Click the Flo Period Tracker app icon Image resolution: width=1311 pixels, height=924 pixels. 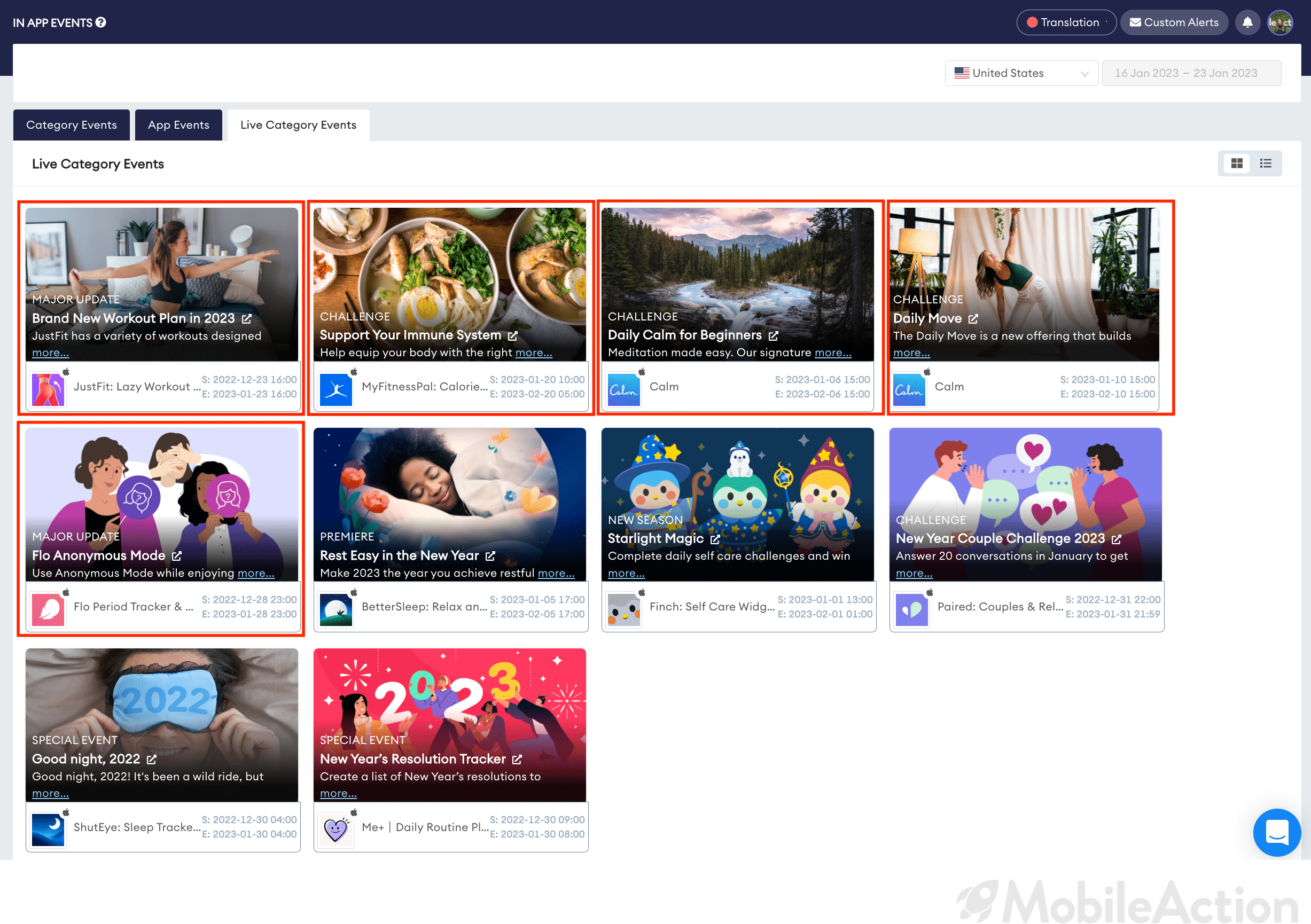(48, 609)
